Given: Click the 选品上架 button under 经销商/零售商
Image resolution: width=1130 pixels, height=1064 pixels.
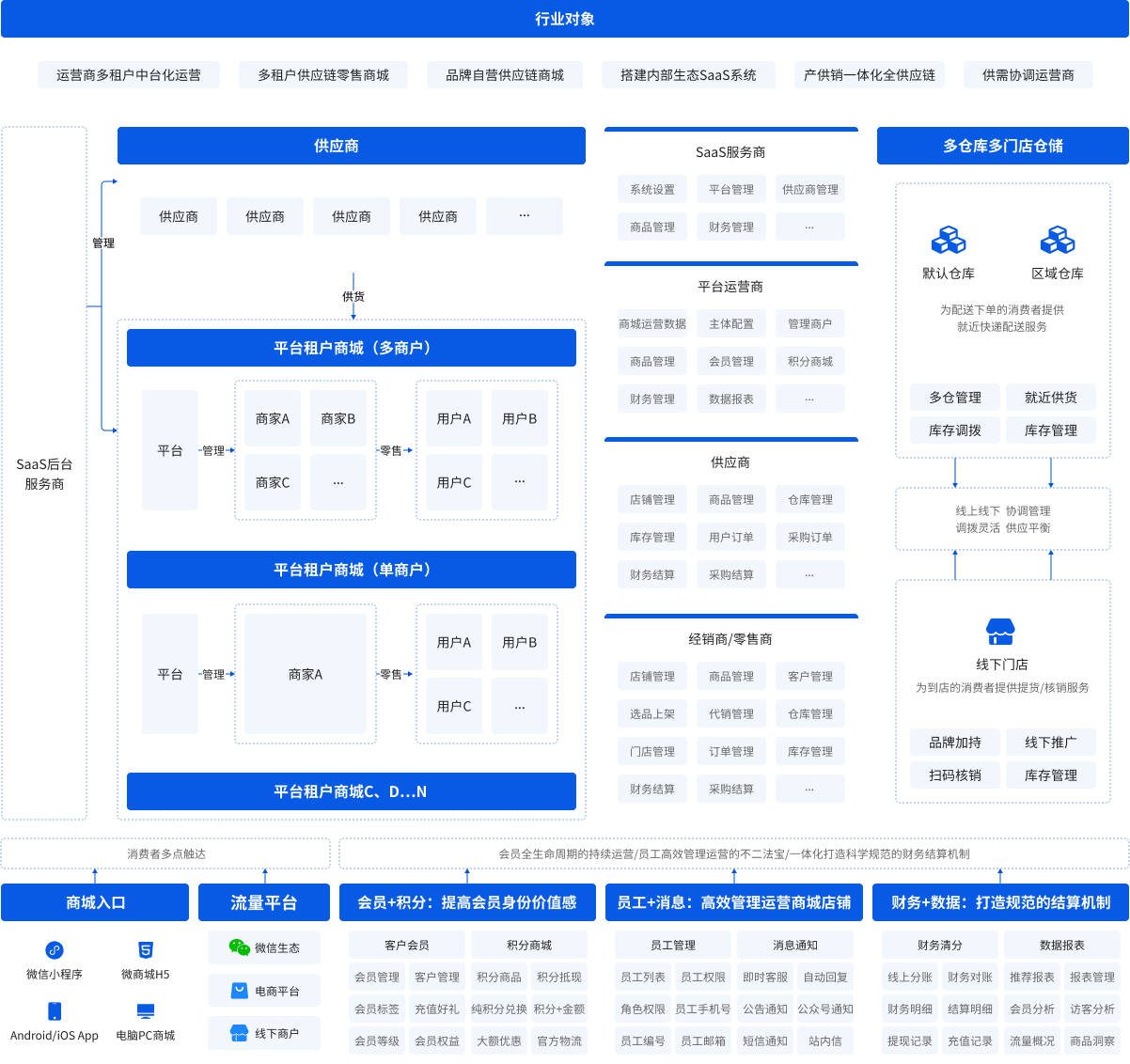Looking at the screenshot, I should tap(652, 714).
